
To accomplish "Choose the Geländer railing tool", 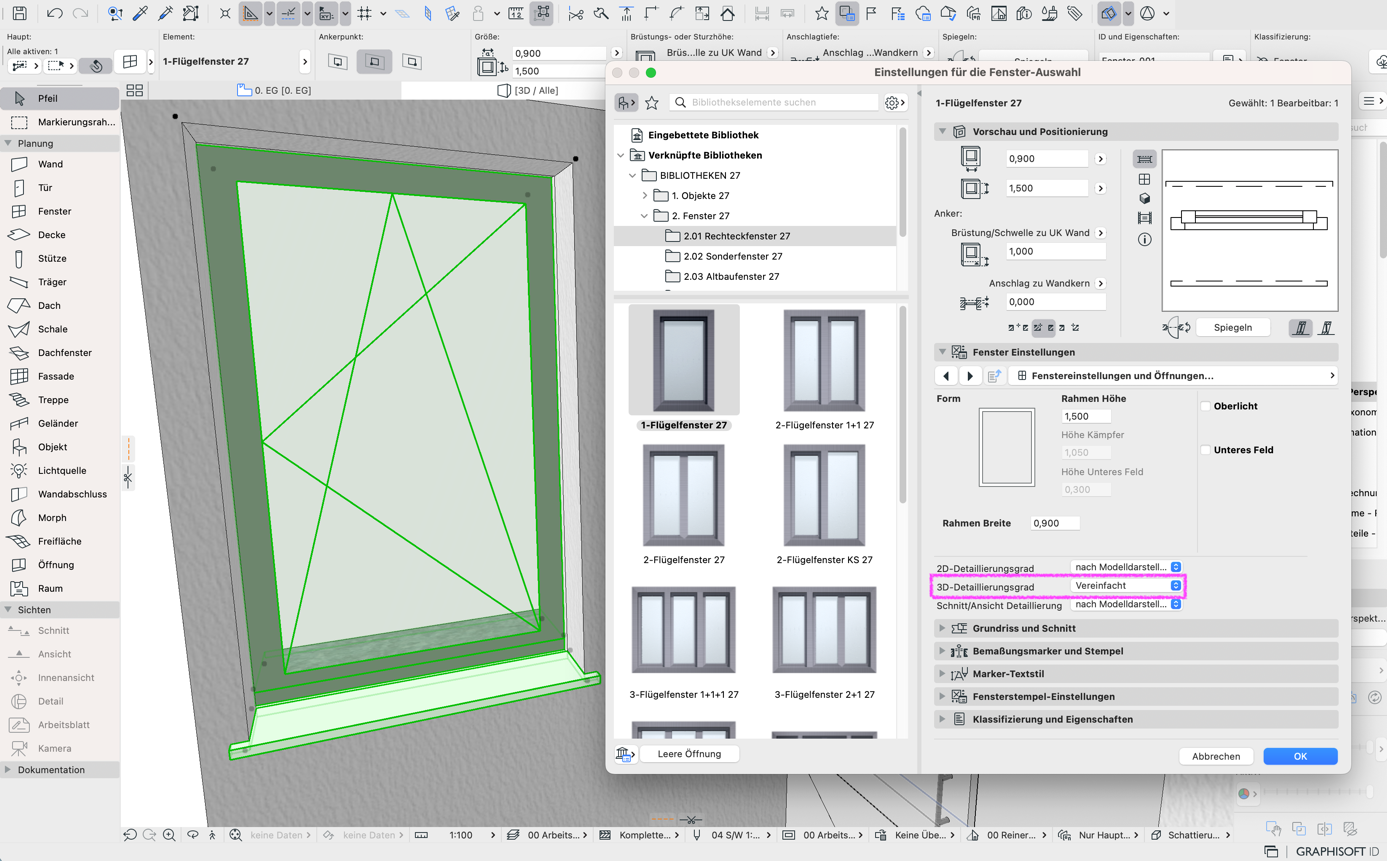I will [x=60, y=423].
